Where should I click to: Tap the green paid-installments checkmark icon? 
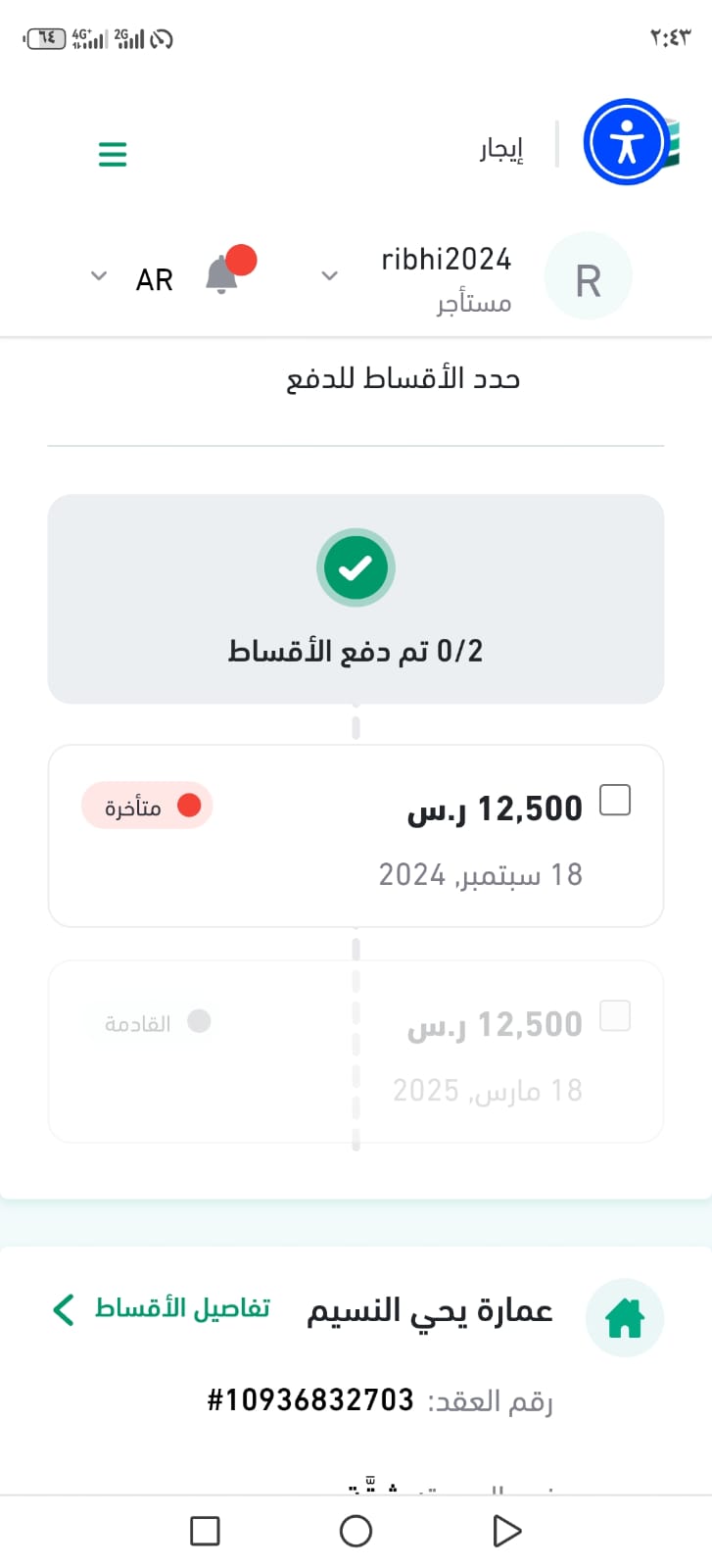pyautogui.click(x=356, y=568)
